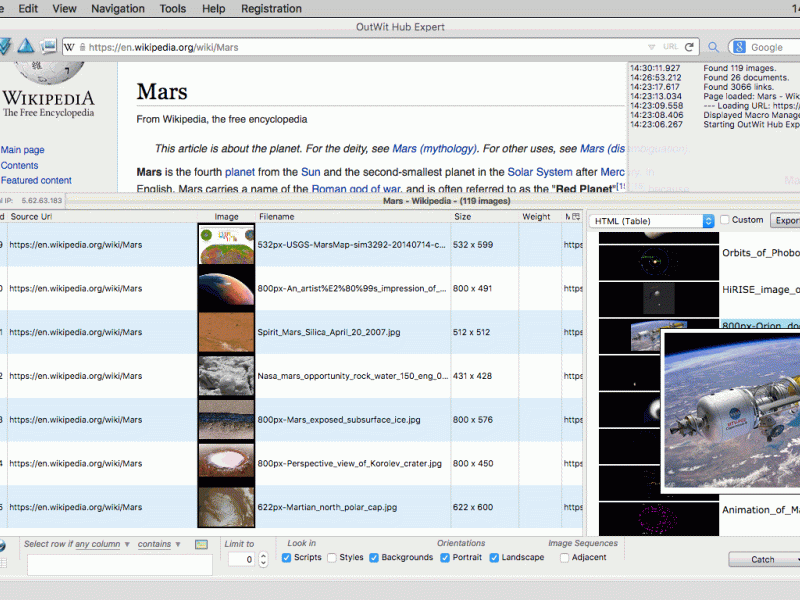Click the Catch button
This screenshot has height=600, width=800.
point(763,559)
